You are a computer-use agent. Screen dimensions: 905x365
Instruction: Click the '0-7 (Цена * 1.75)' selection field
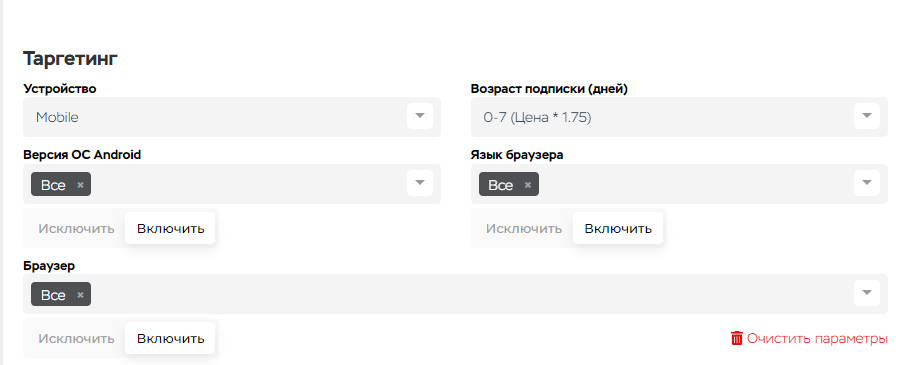click(679, 117)
